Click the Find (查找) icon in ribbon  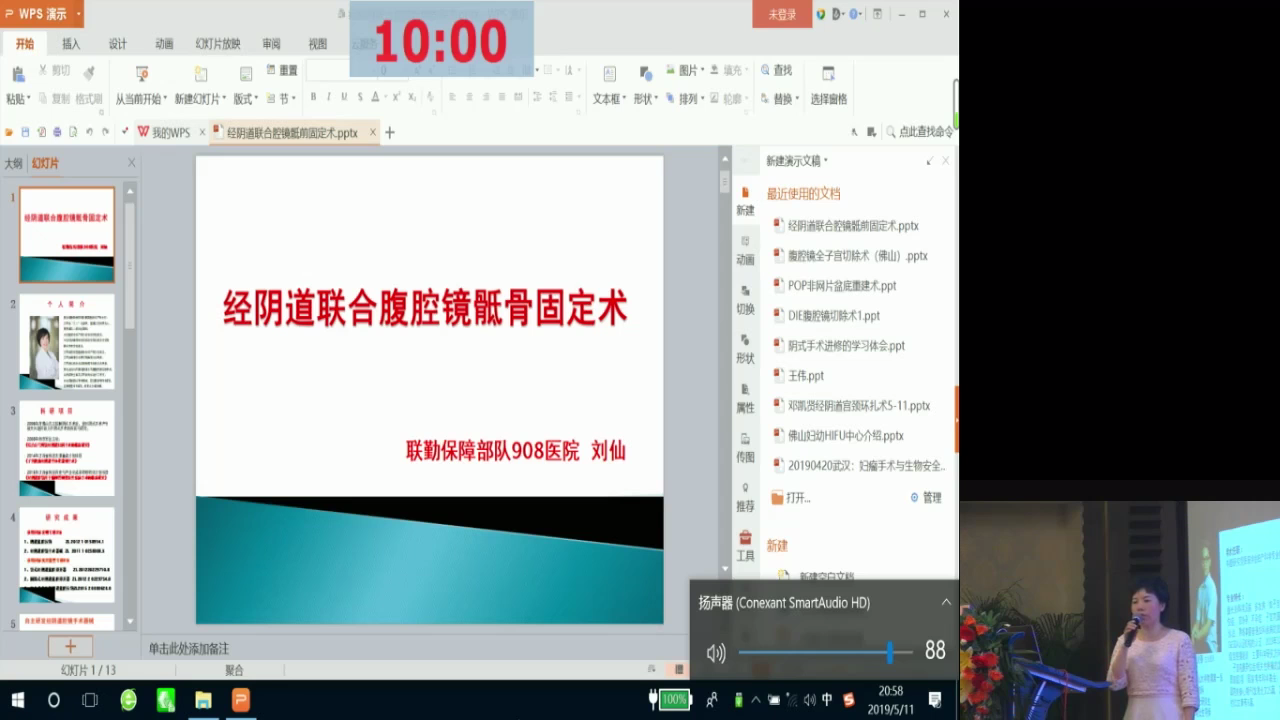[x=776, y=70]
